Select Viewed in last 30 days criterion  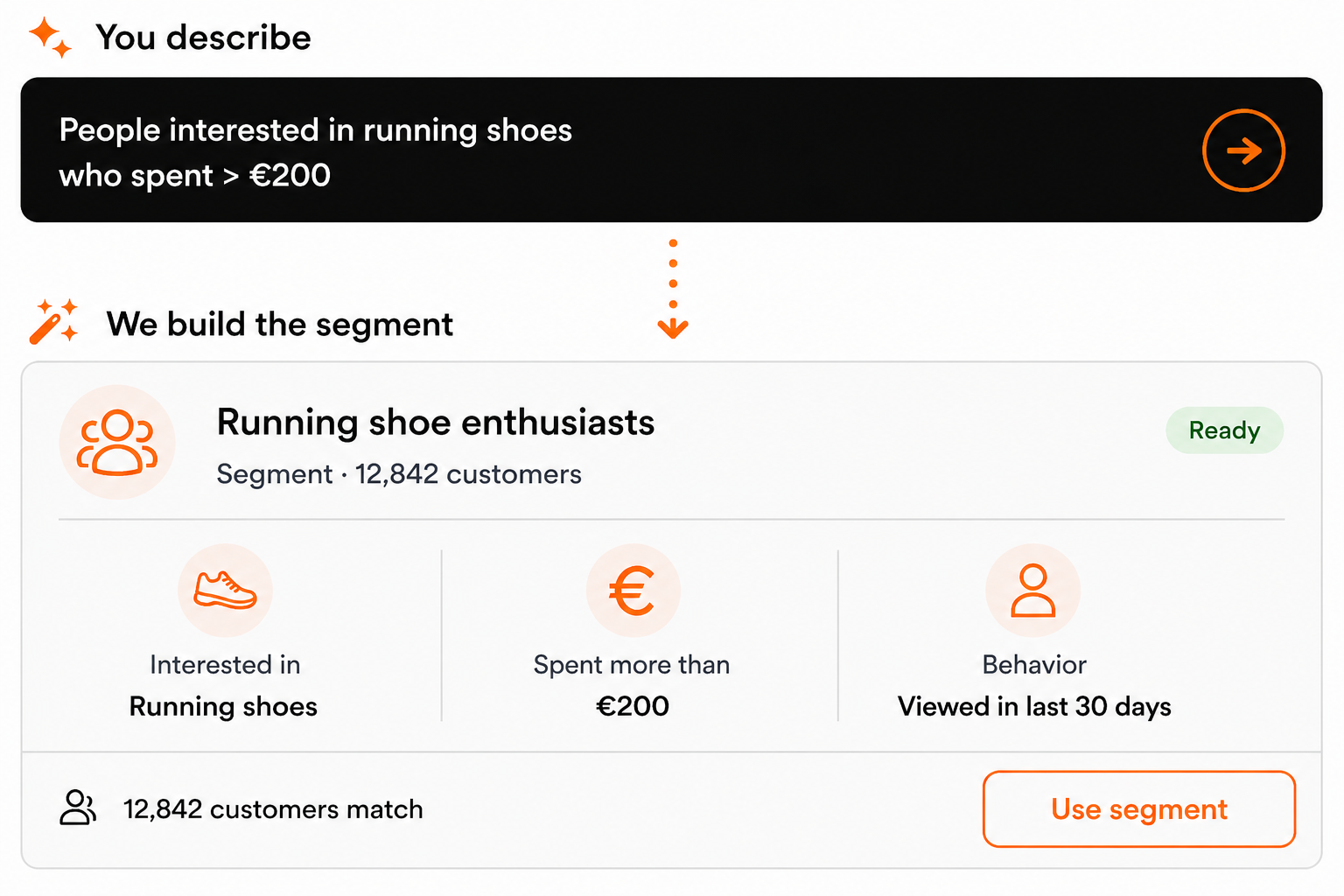(1034, 706)
